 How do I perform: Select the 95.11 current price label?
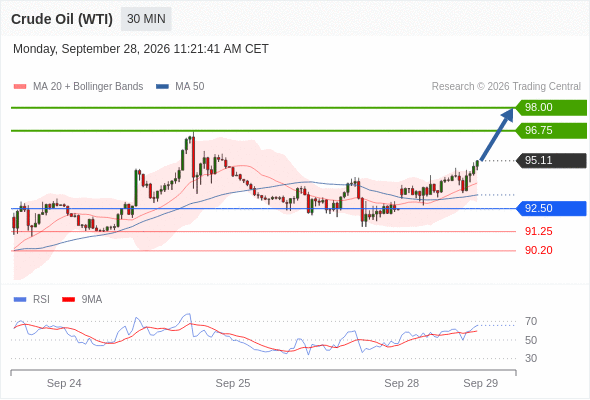click(x=551, y=161)
